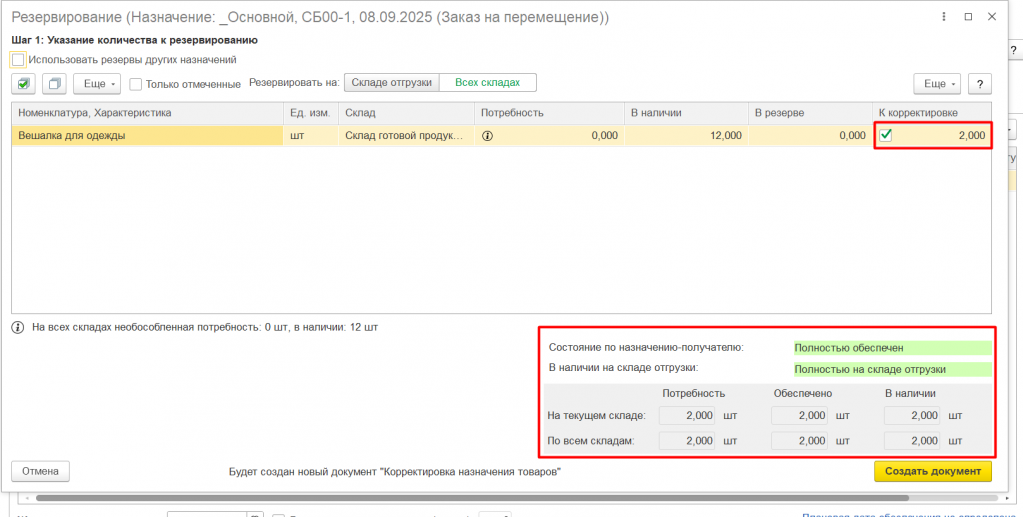Viewport: 1023px width, 517px height.
Task: Click В наличии field for По всем складам
Action: click(x=912, y=441)
